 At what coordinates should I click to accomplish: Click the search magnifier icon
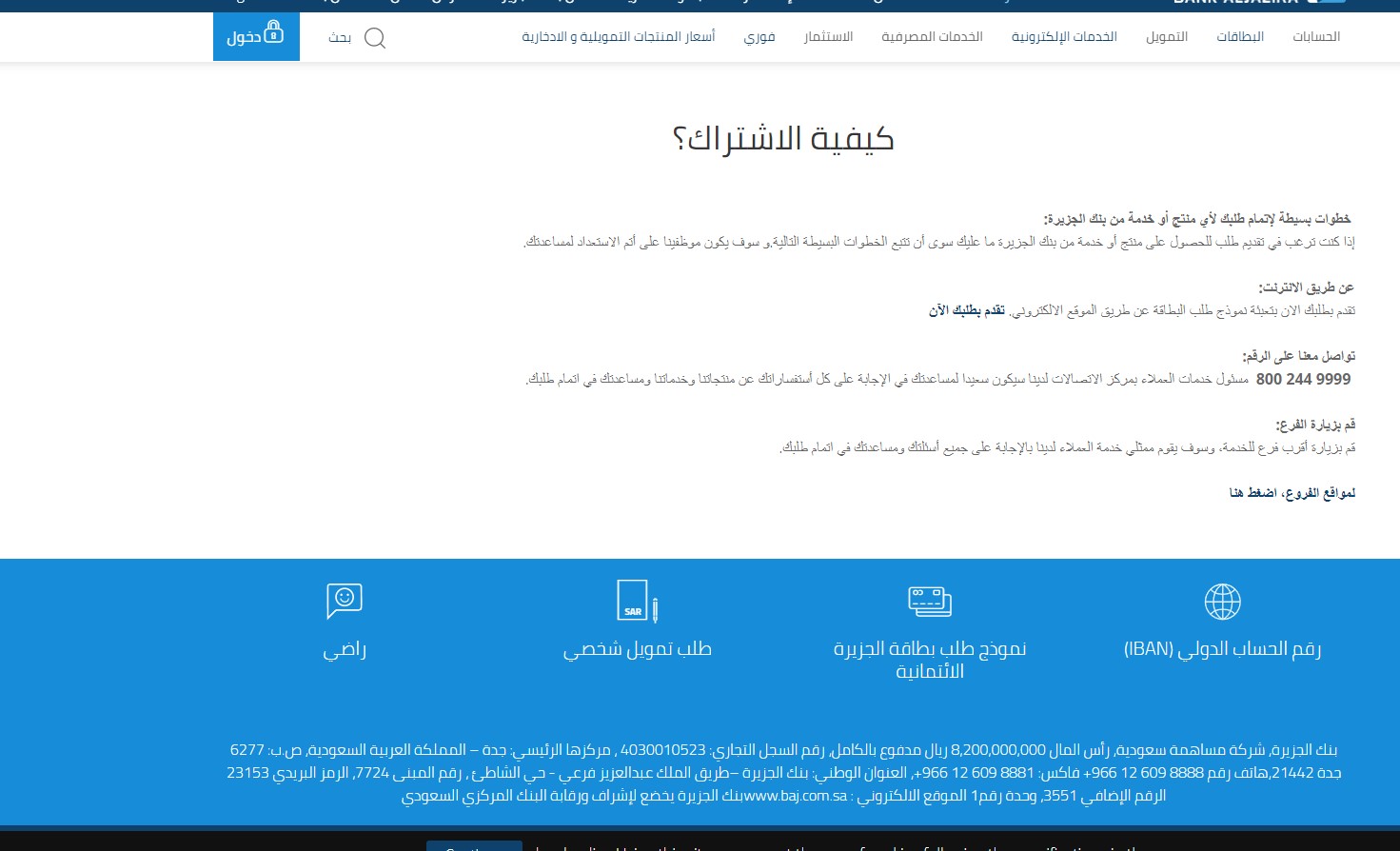coord(375,38)
